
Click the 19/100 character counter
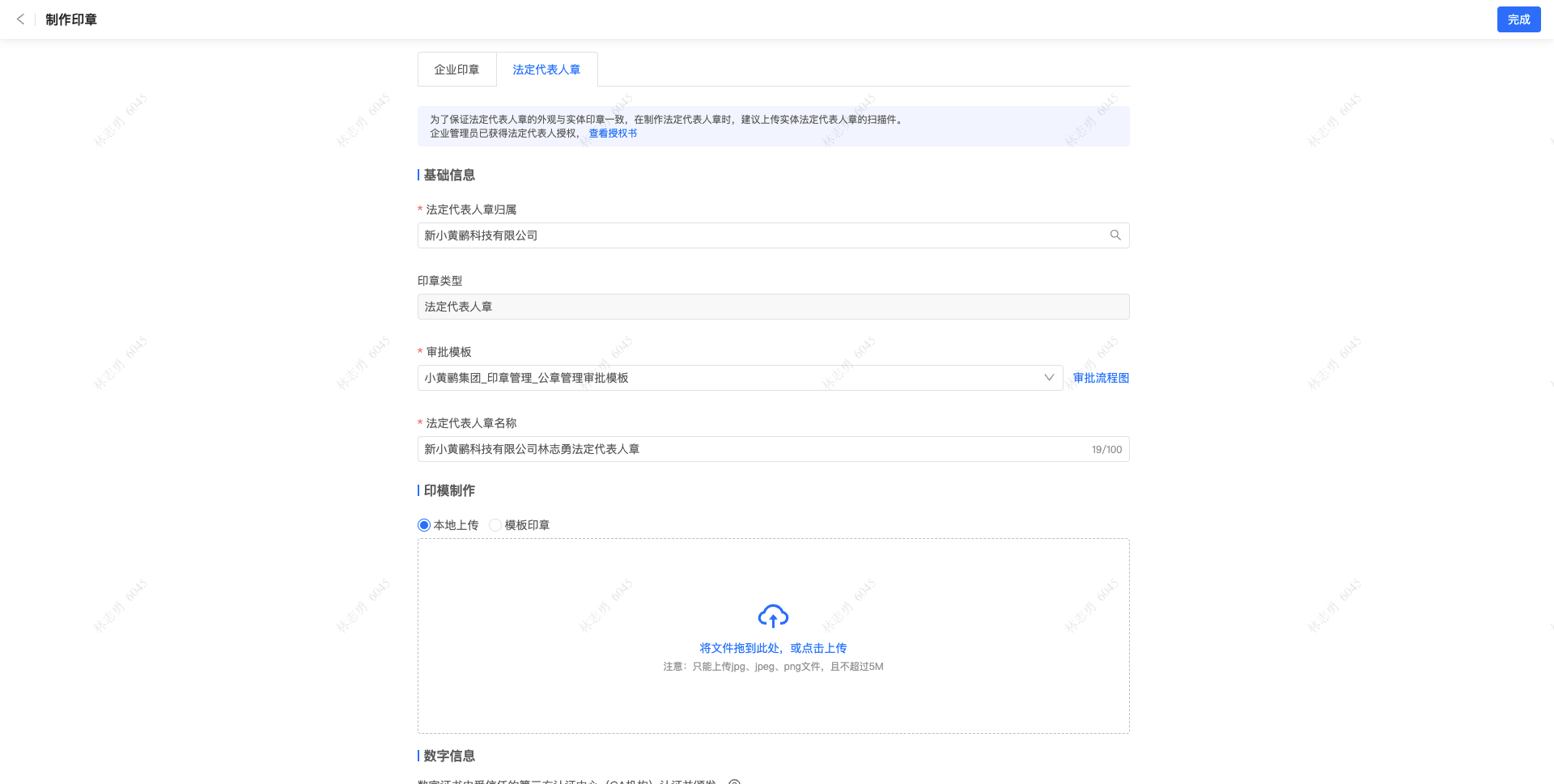click(1106, 450)
